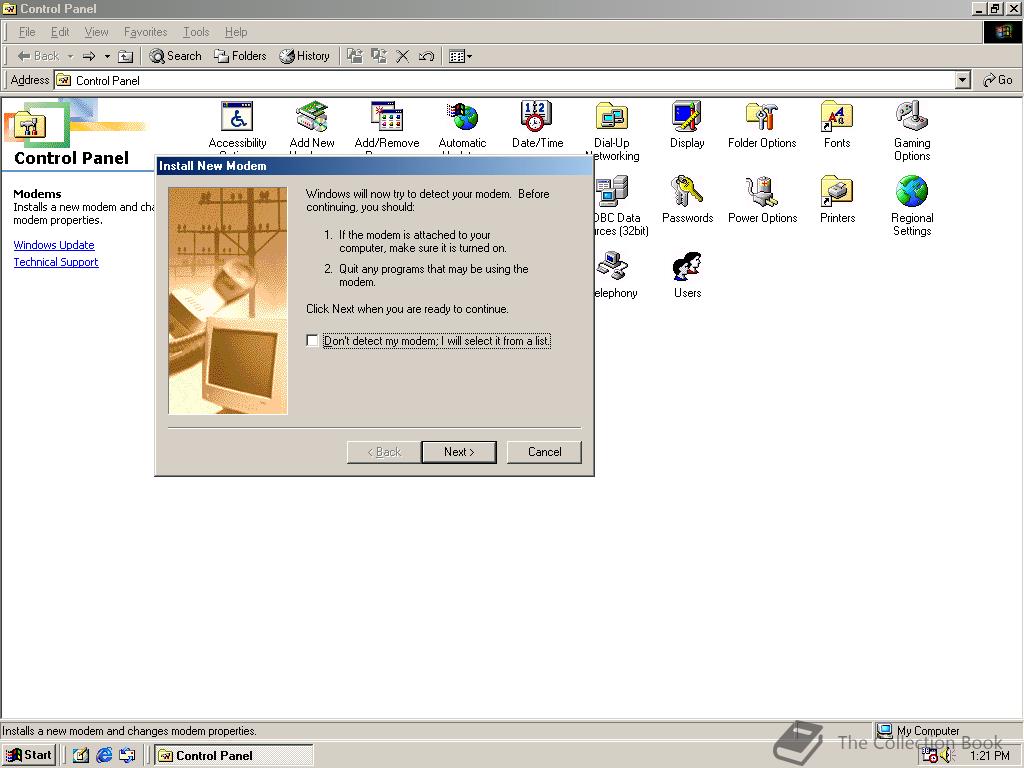Open the Start menu

pyautogui.click(x=29, y=755)
